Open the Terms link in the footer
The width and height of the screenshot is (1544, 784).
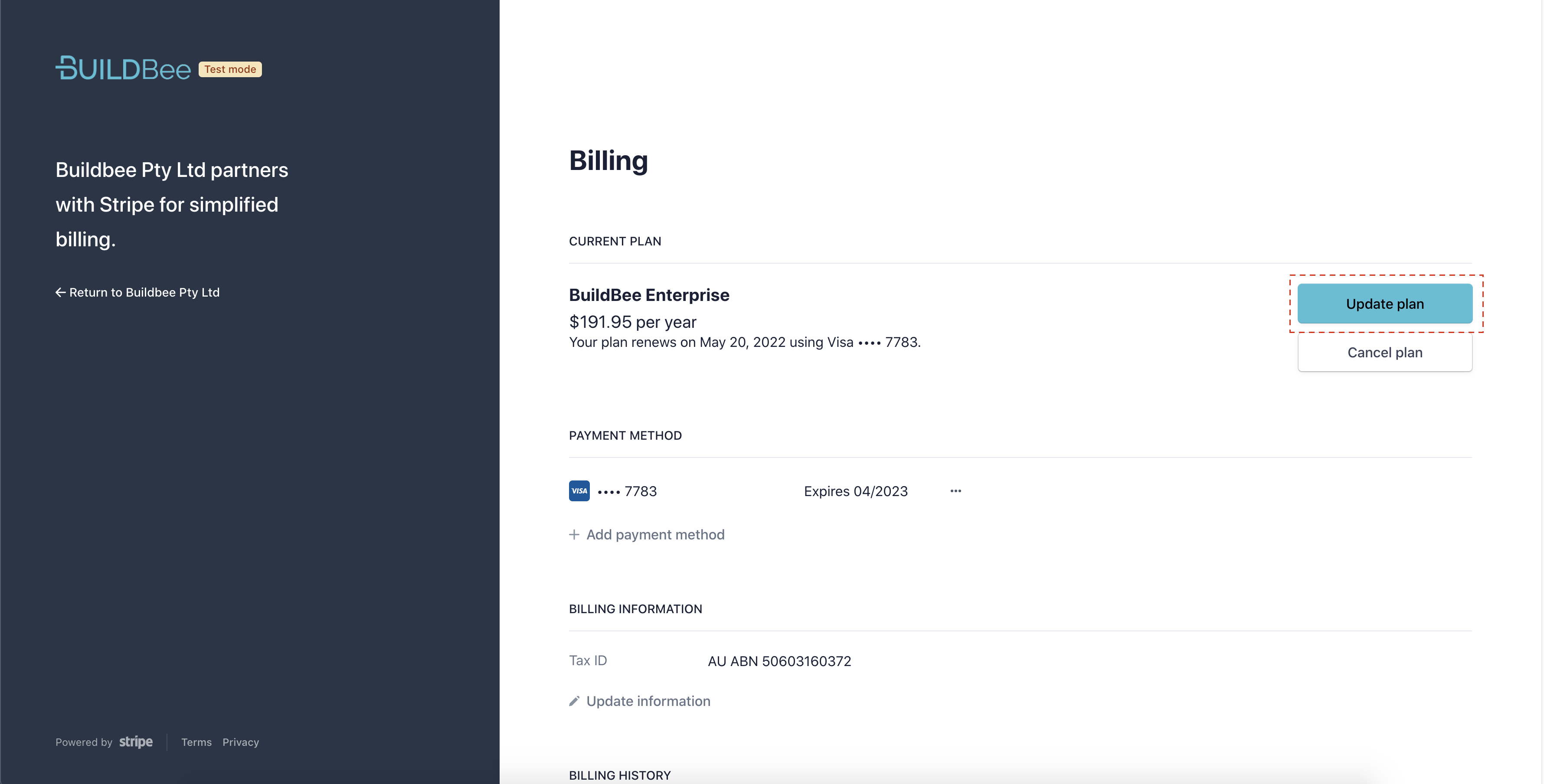click(196, 742)
